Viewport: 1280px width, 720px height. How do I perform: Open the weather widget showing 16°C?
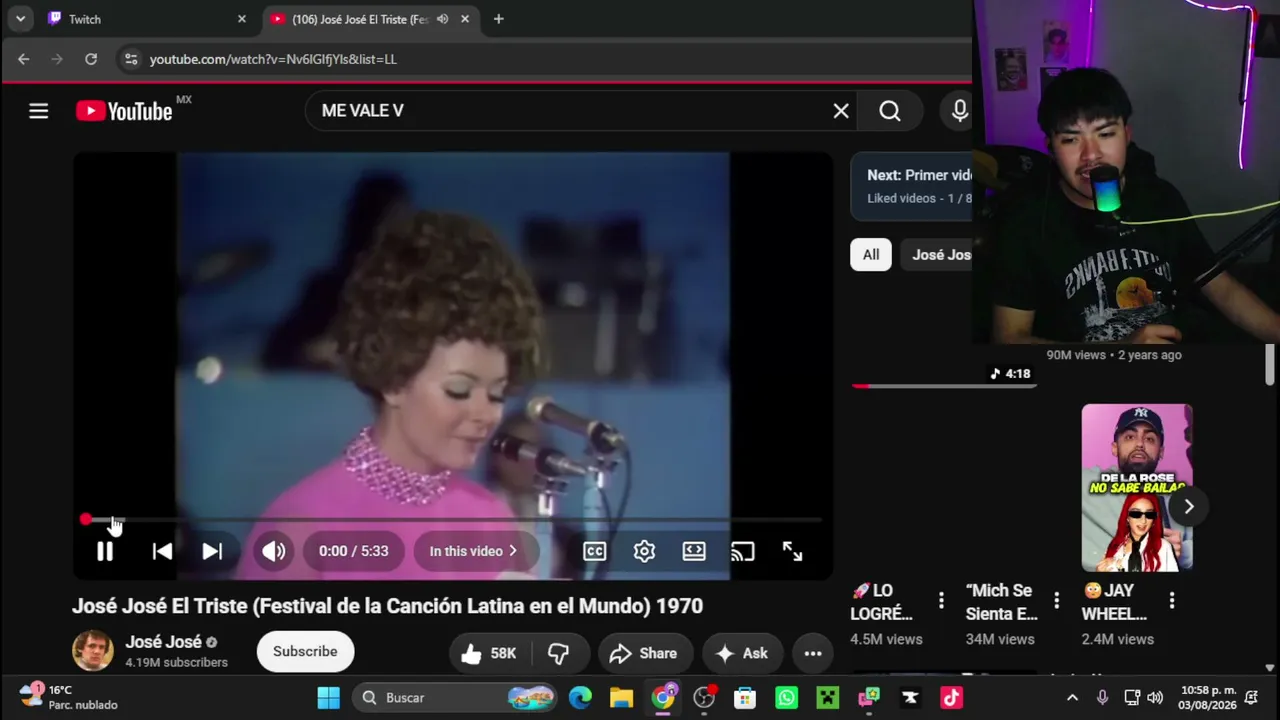(68, 697)
